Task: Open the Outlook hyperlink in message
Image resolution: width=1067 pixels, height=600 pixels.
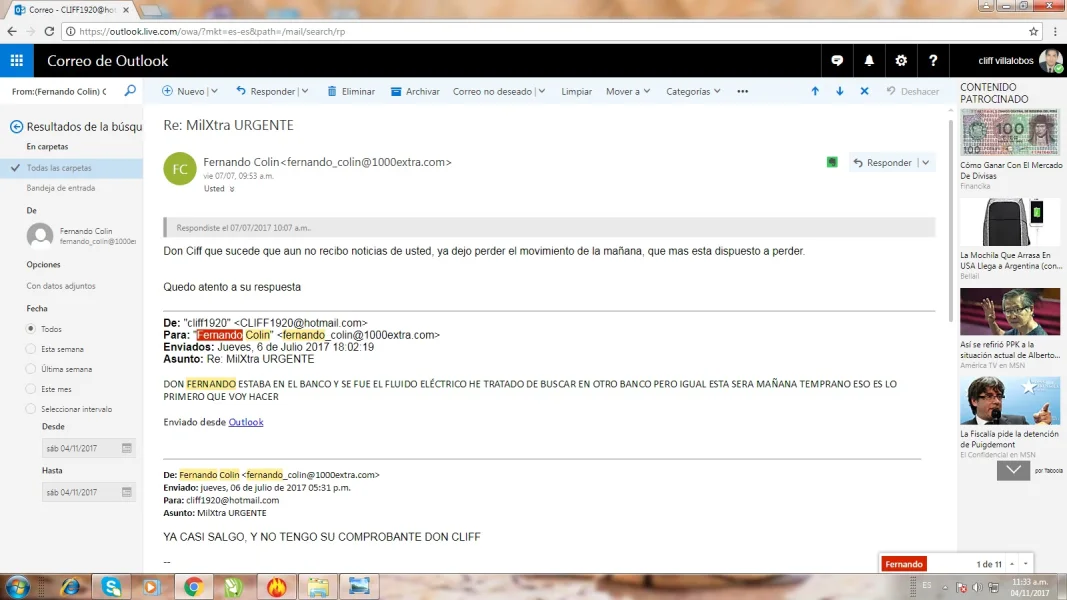Action: click(x=246, y=422)
